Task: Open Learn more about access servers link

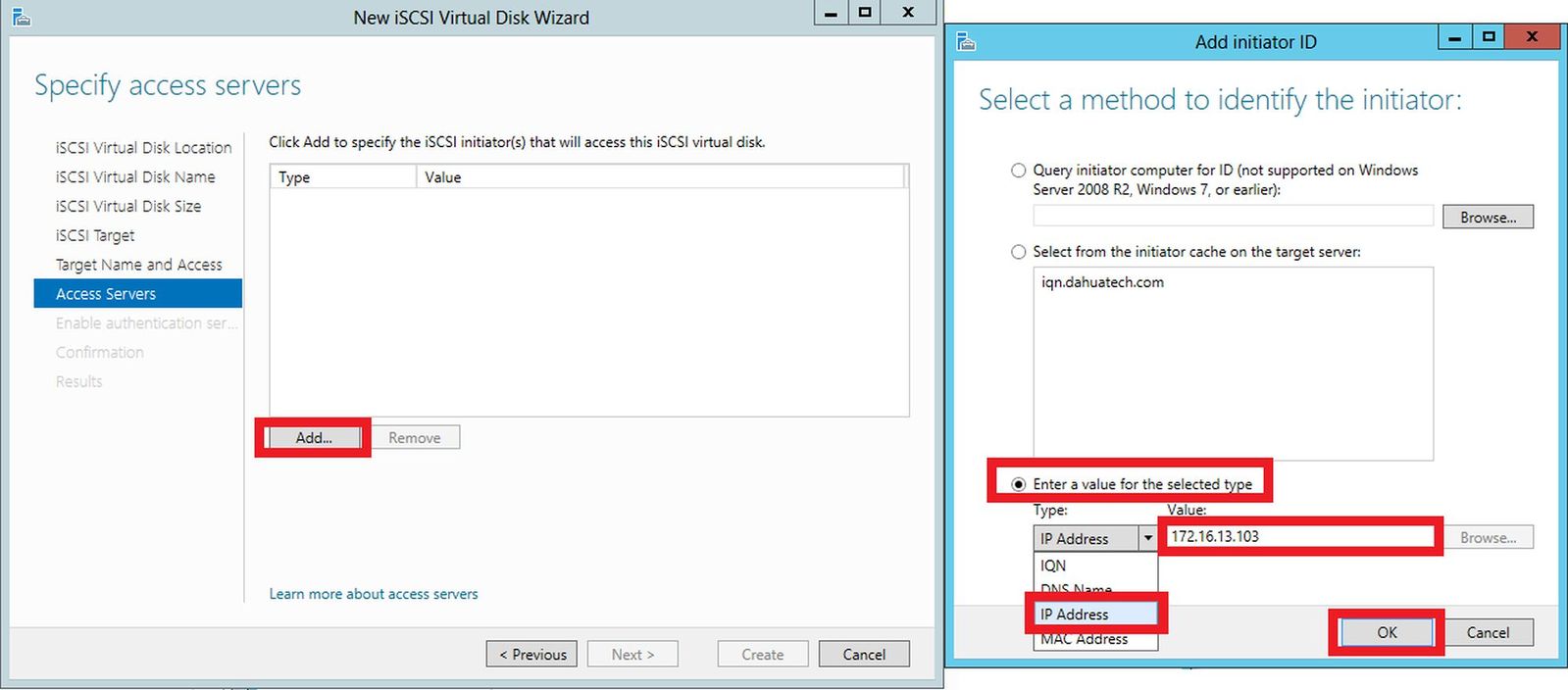Action: coord(374,594)
